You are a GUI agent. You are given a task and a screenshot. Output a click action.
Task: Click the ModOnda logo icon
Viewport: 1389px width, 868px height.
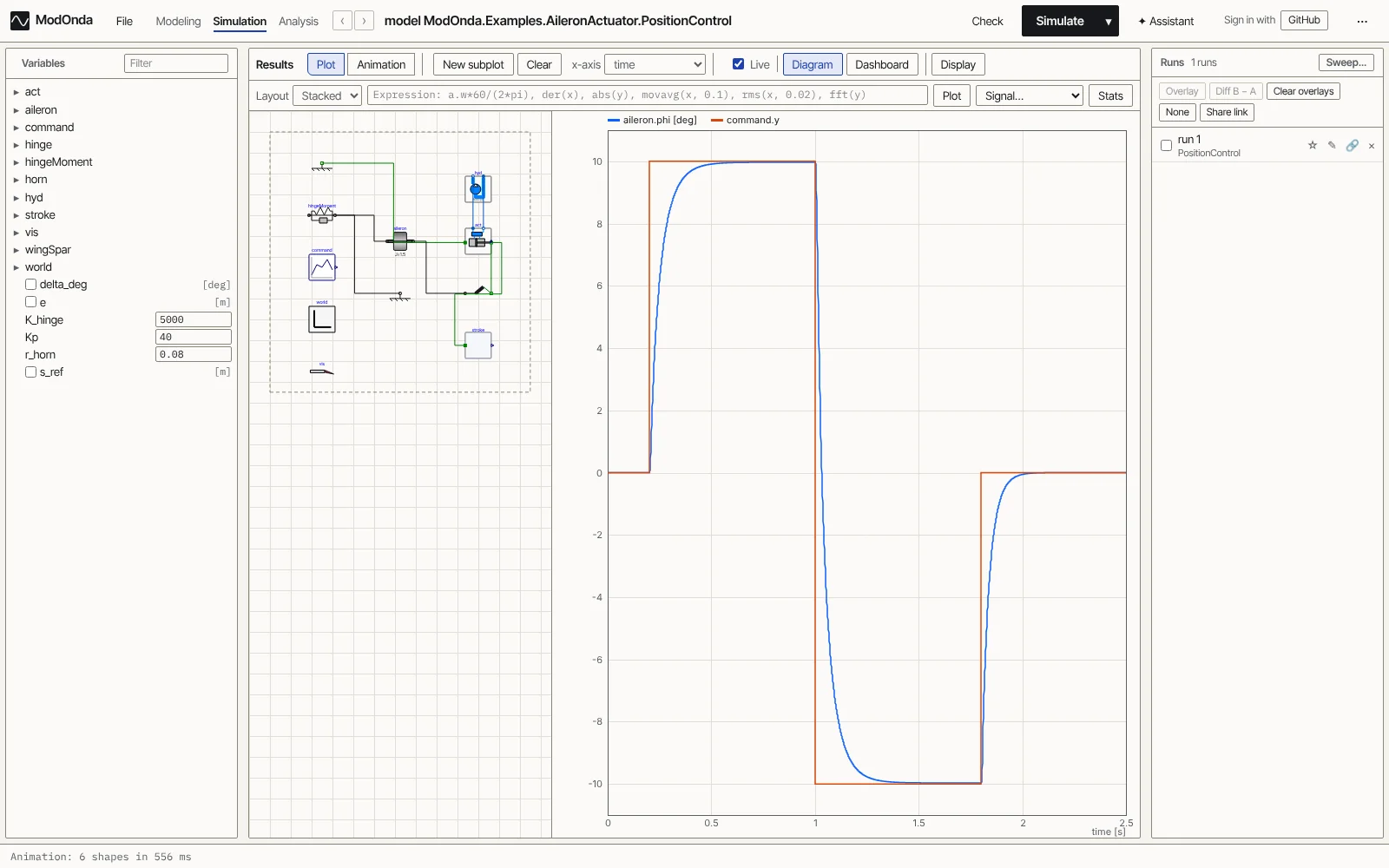(19, 21)
